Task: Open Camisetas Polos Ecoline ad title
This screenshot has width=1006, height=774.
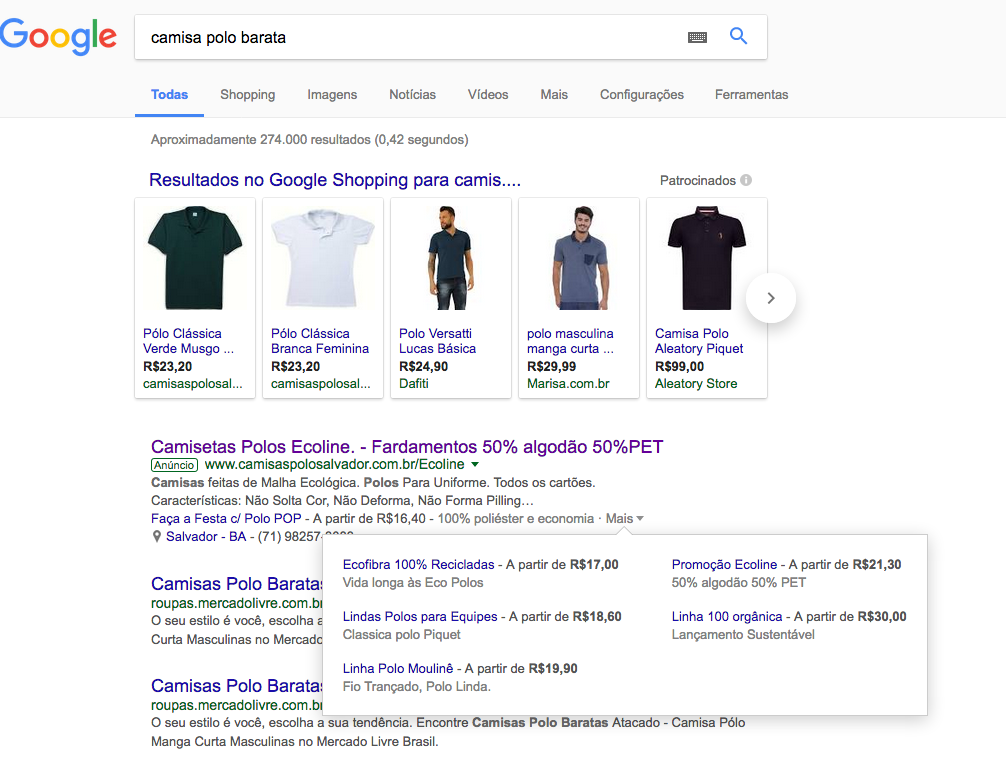Action: coord(407,447)
